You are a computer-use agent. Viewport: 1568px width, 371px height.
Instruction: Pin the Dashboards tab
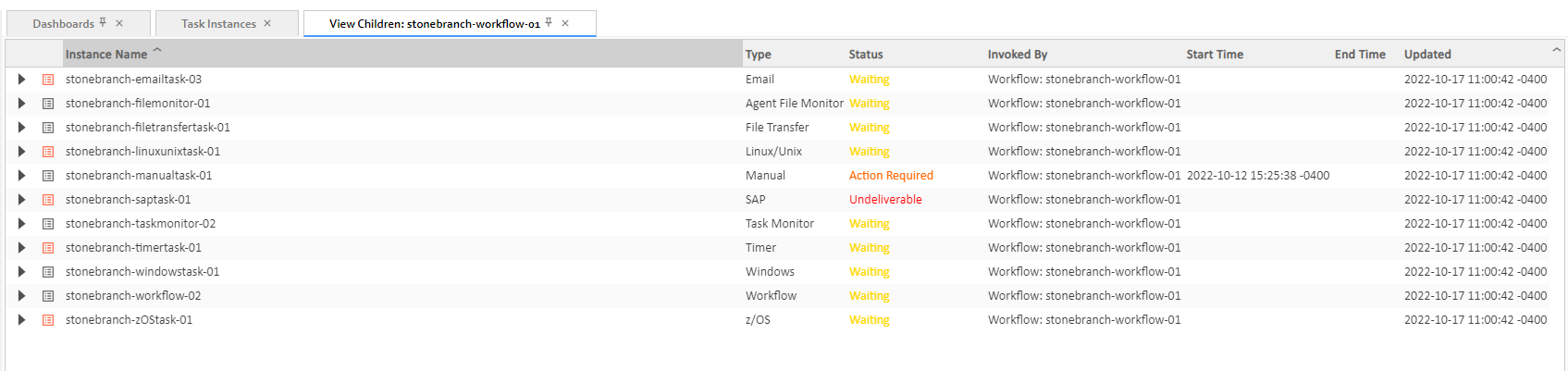tap(103, 23)
